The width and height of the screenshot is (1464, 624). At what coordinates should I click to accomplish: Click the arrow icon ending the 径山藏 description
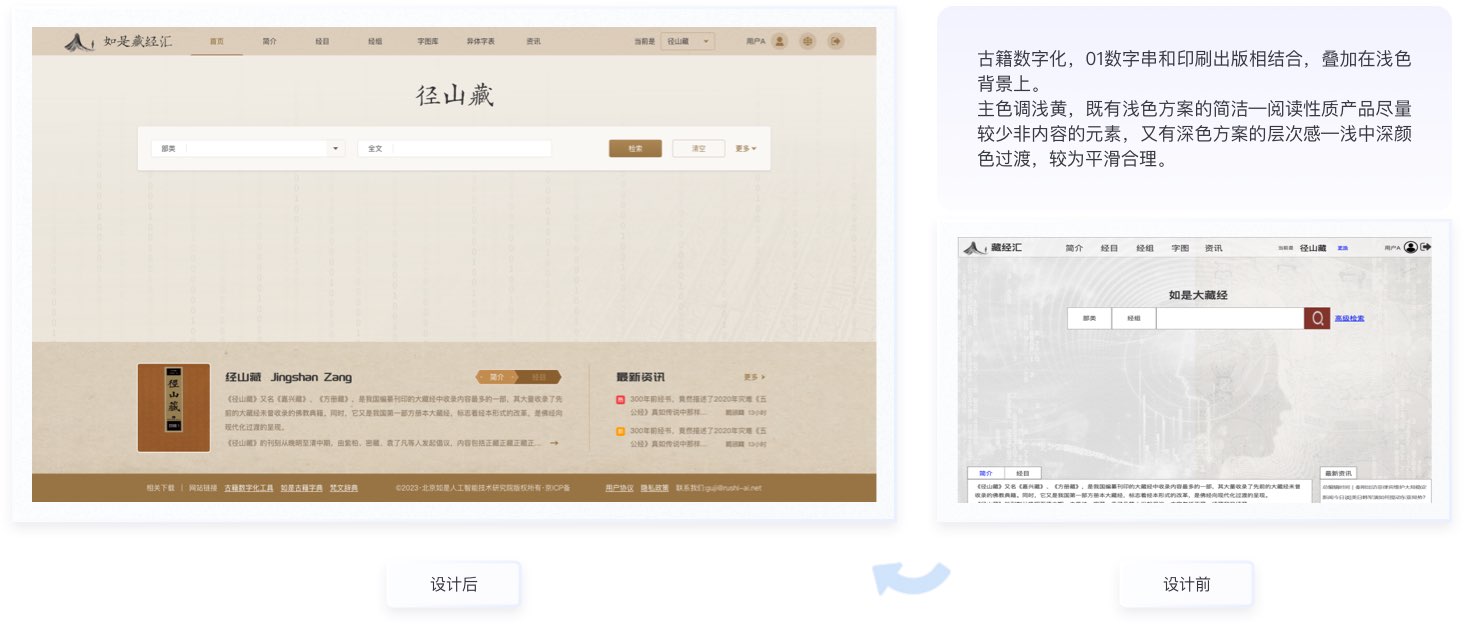point(554,443)
